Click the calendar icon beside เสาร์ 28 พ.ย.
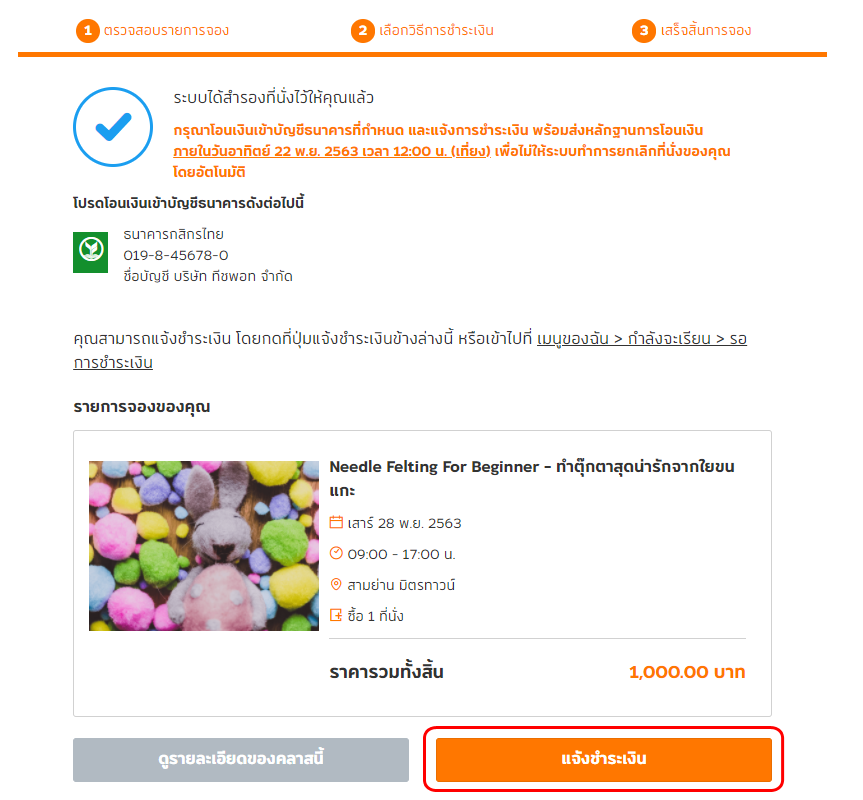Image resolution: width=863 pixels, height=800 pixels. pyautogui.click(x=336, y=522)
